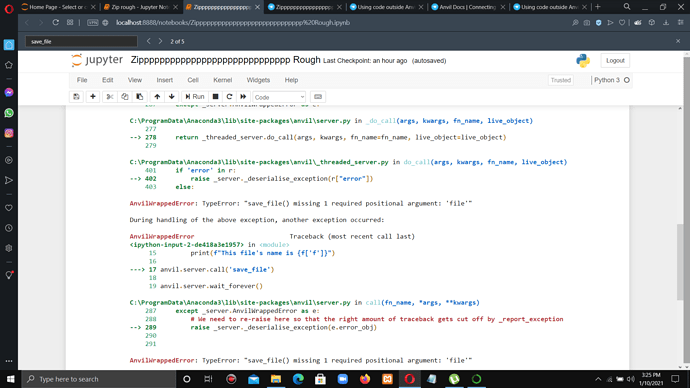Click the notebook vertical scrollbar
The height and width of the screenshot is (388, 690).
coord(680,262)
